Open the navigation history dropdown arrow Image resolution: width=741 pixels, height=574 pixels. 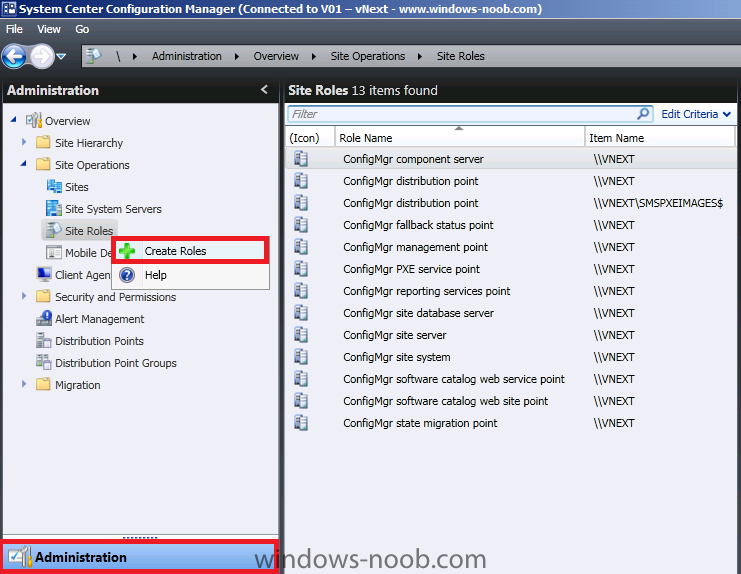[x=61, y=57]
